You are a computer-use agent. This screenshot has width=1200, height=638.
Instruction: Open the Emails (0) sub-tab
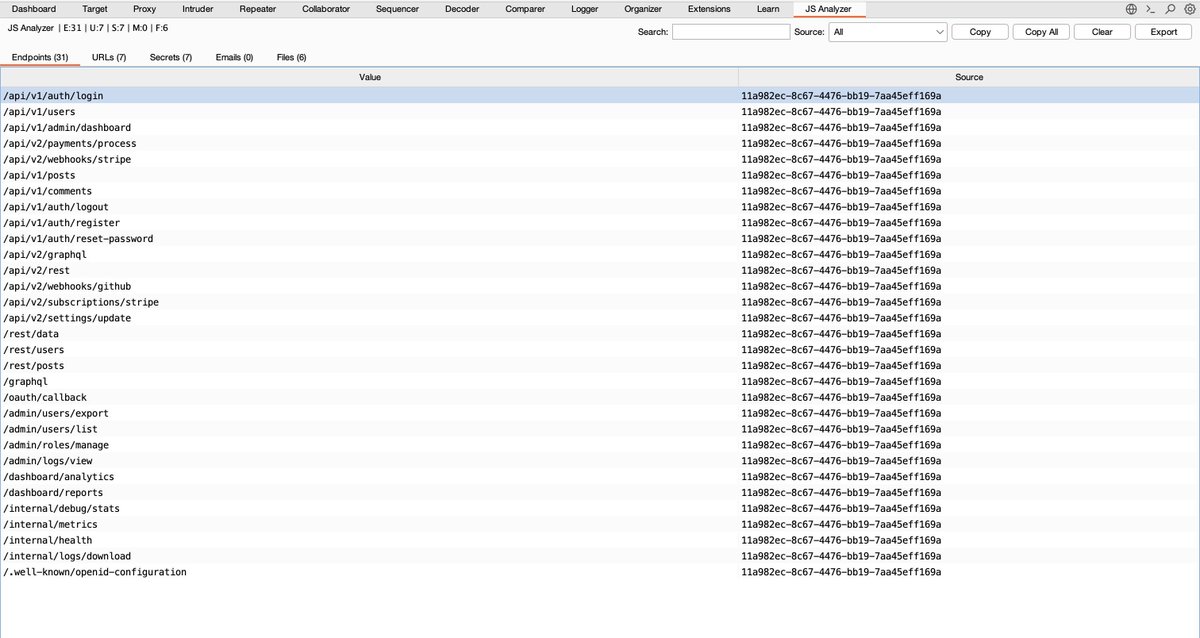point(234,57)
